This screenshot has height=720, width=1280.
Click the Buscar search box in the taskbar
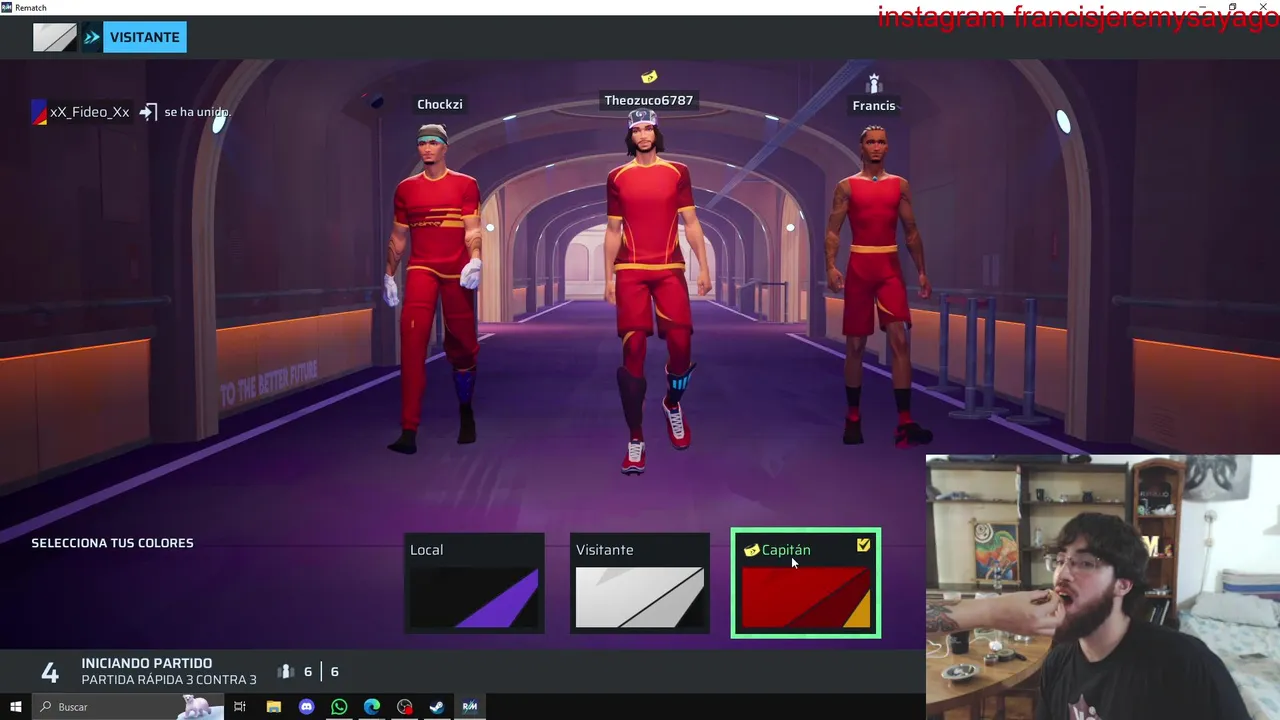[128, 707]
